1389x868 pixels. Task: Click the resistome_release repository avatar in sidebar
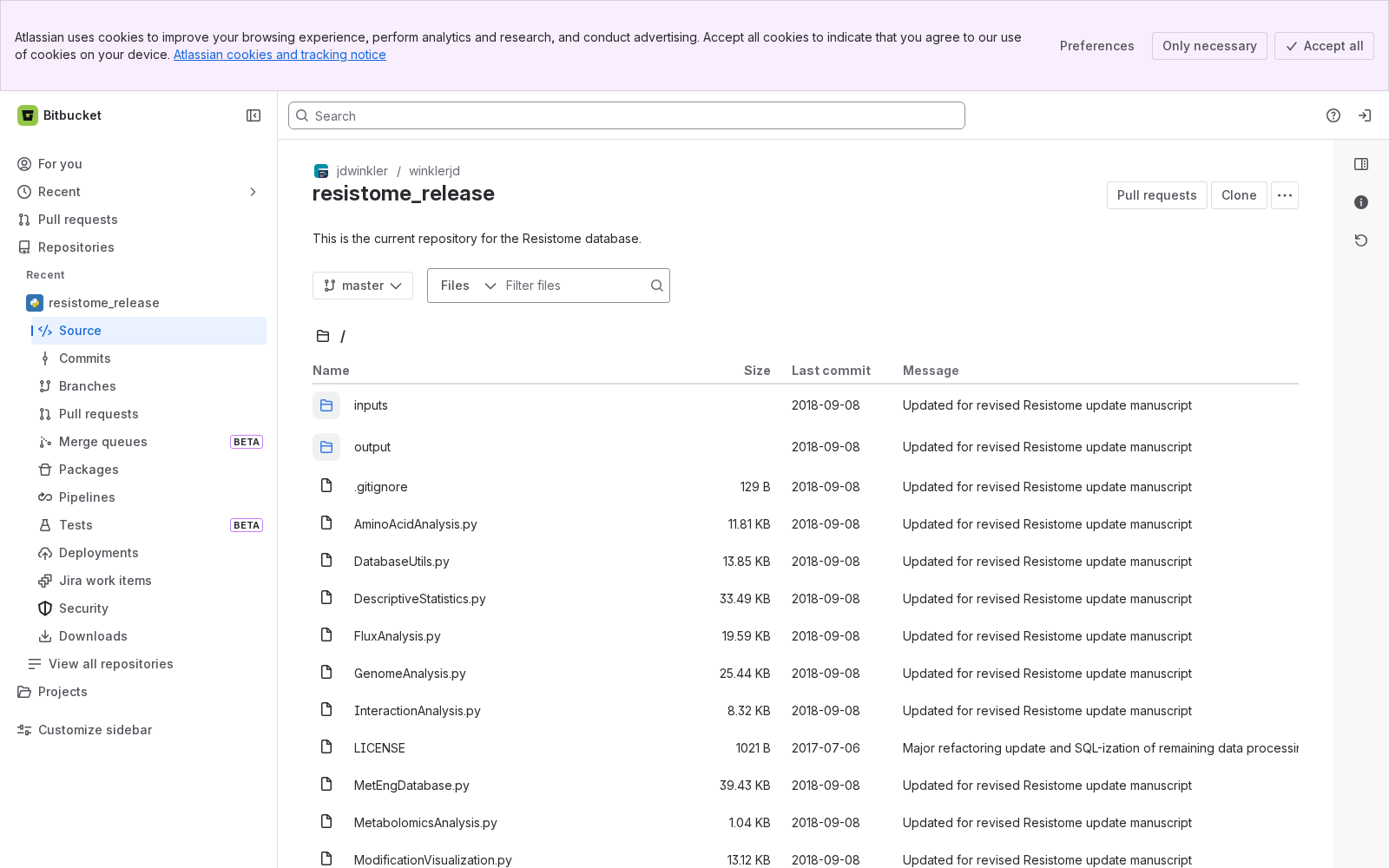tap(35, 303)
